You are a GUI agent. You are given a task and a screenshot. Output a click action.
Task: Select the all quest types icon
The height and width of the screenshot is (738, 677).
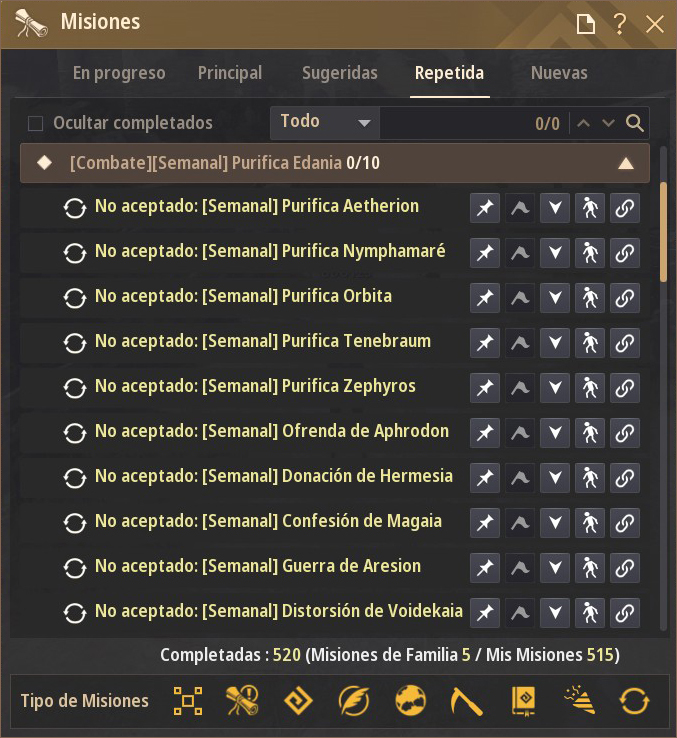tap(188, 701)
